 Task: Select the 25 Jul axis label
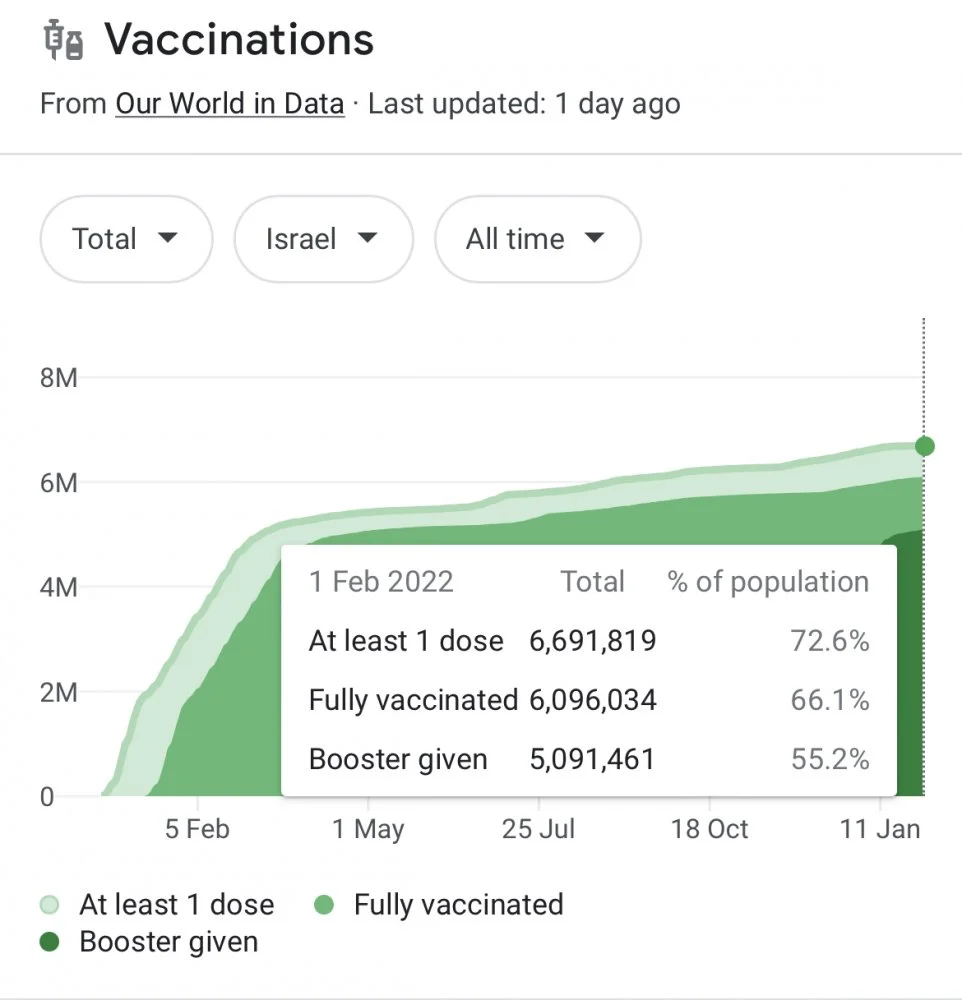[x=539, y=829]
